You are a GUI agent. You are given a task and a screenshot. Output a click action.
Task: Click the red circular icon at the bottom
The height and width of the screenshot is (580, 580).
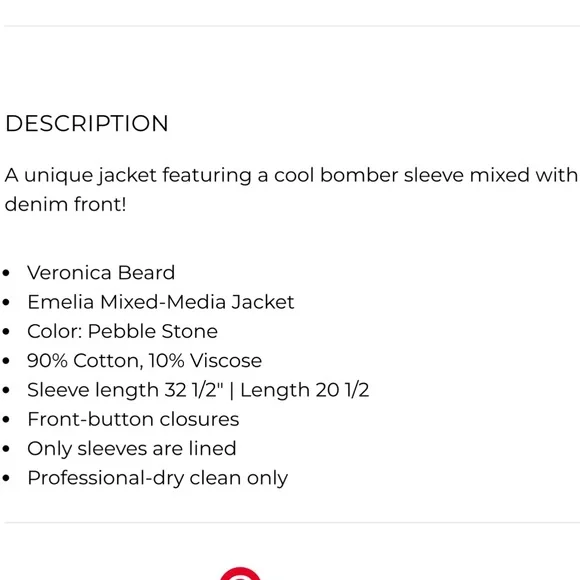click(240, 573)
